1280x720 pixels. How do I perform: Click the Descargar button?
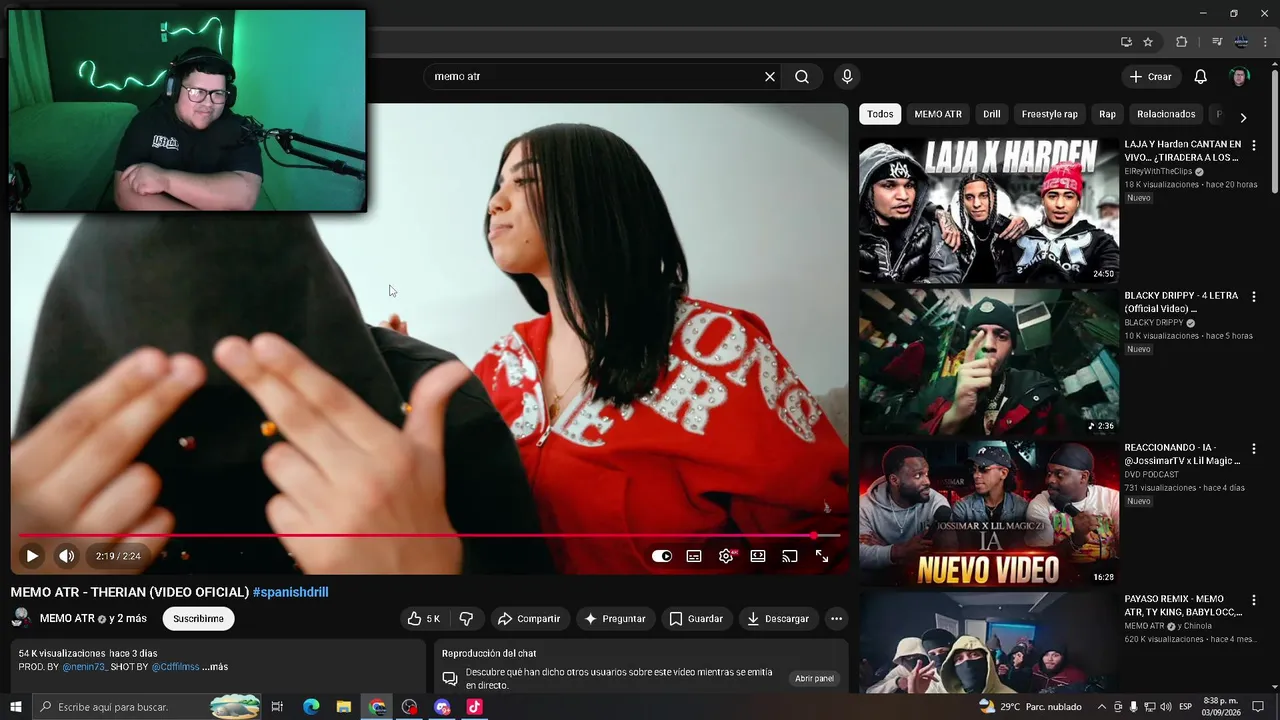778,619
